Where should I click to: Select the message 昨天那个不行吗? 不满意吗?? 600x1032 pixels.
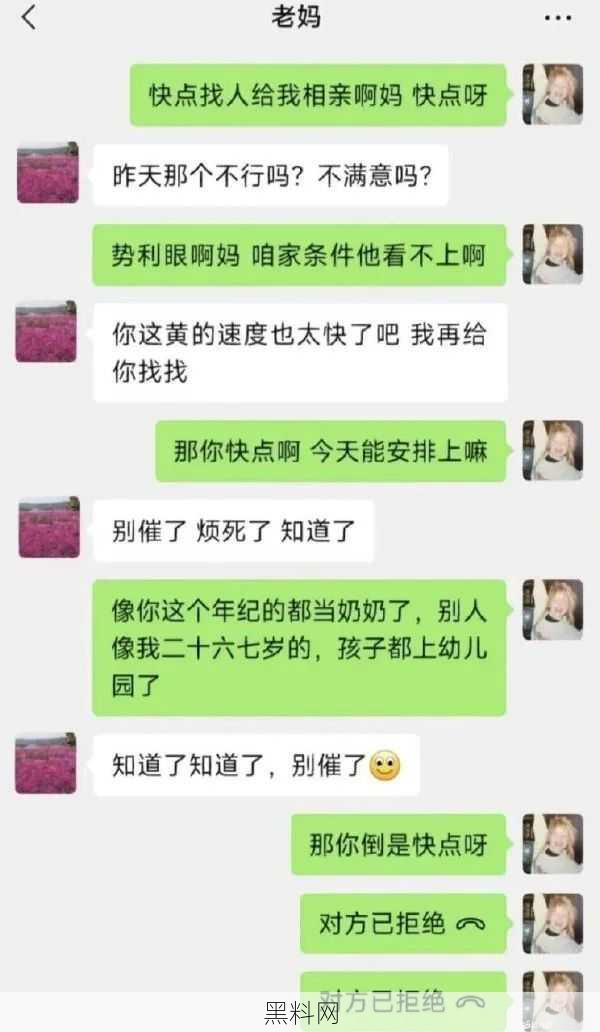(270, 175)
